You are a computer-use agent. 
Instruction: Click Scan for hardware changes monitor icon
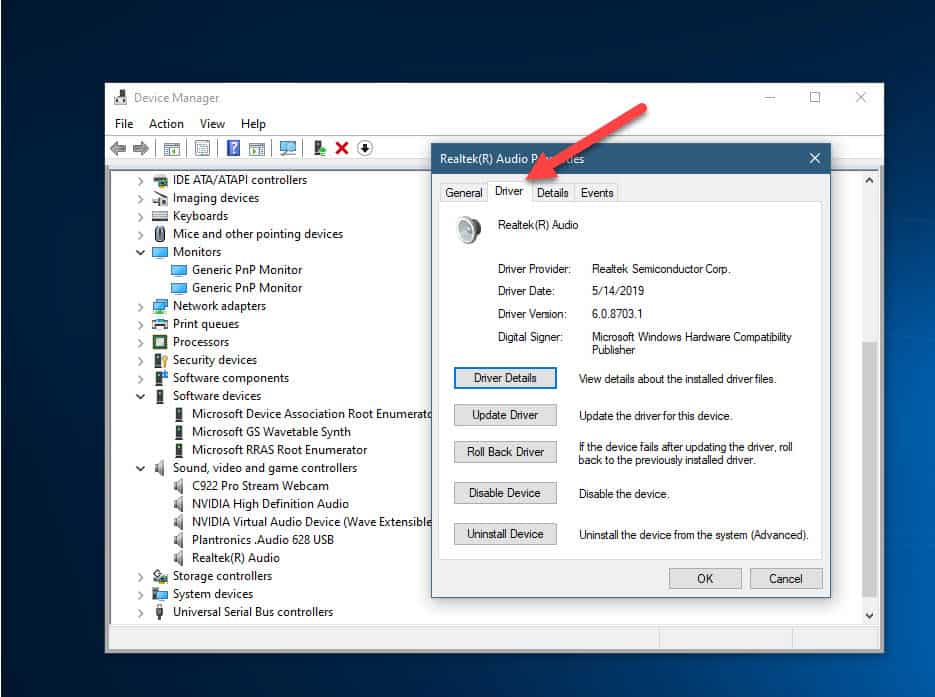click(x=288, y=148)
